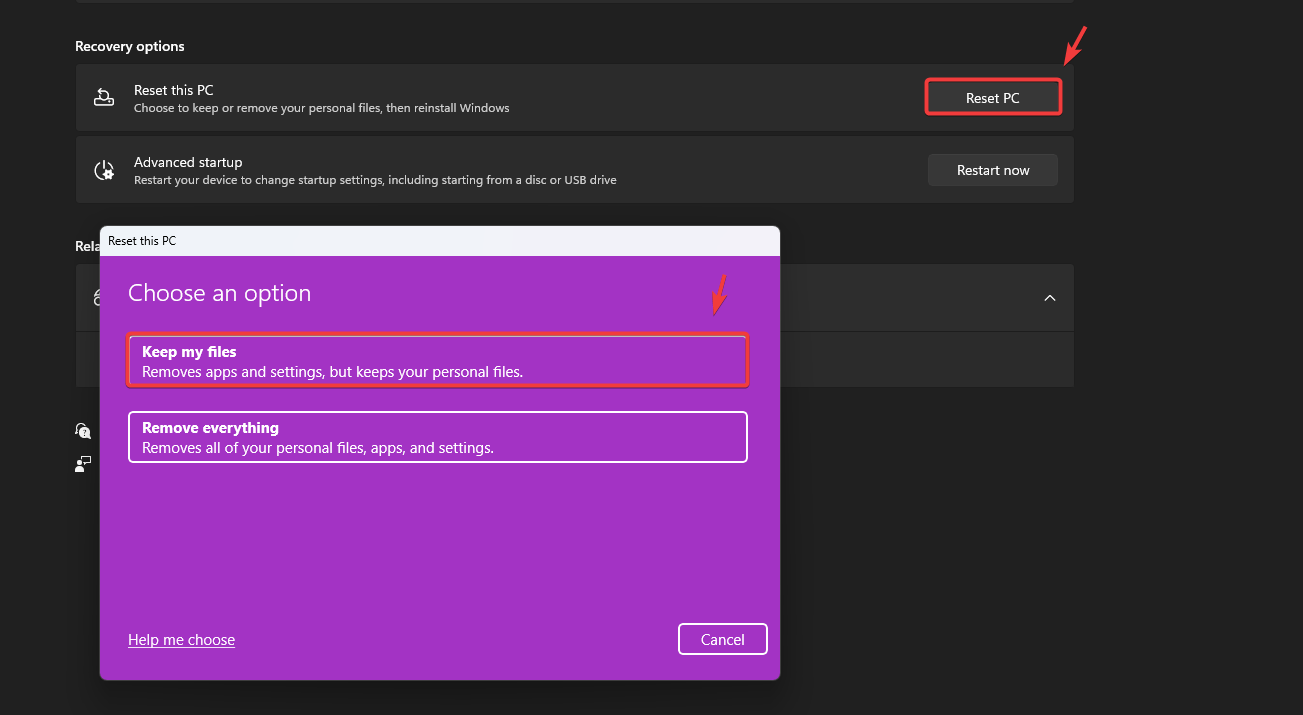Open the Give feedback icon
The image size is (1303, 715).
[83, 463]
